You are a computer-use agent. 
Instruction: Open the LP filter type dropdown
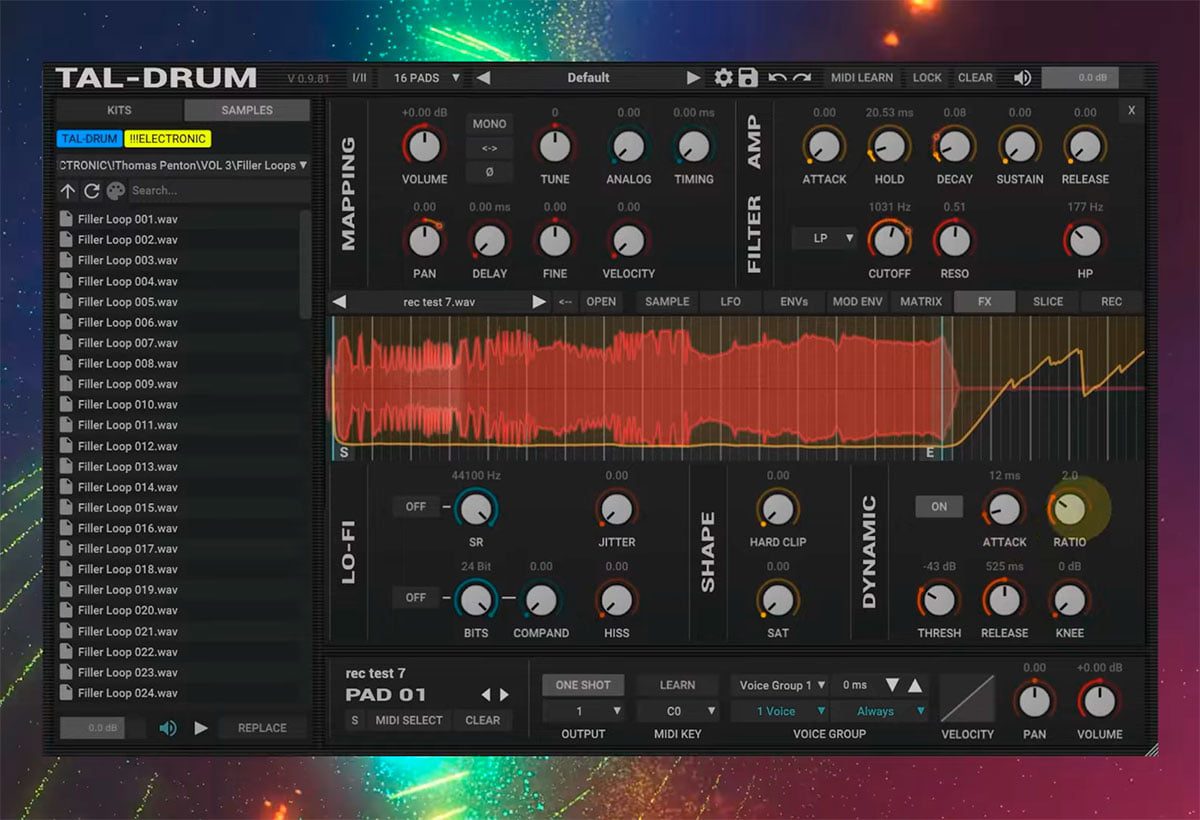[824, 238]
